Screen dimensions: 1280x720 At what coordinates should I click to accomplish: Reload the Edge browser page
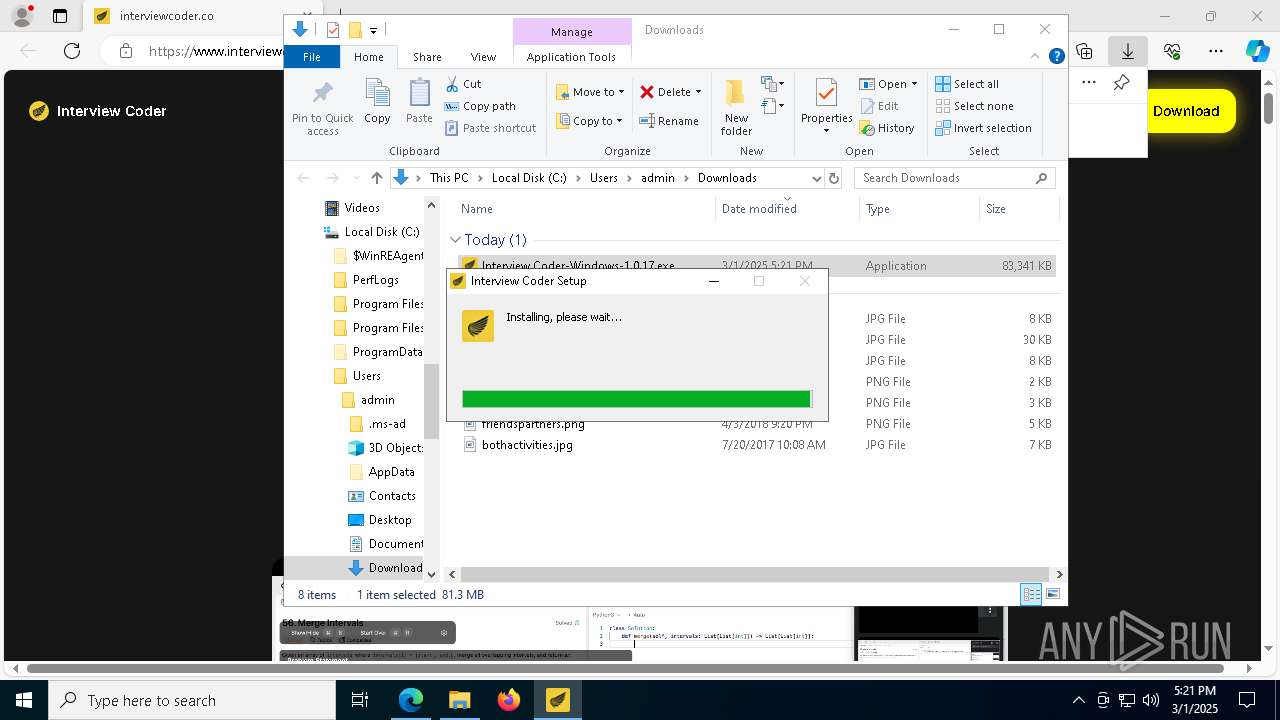[x=72, y=51]
